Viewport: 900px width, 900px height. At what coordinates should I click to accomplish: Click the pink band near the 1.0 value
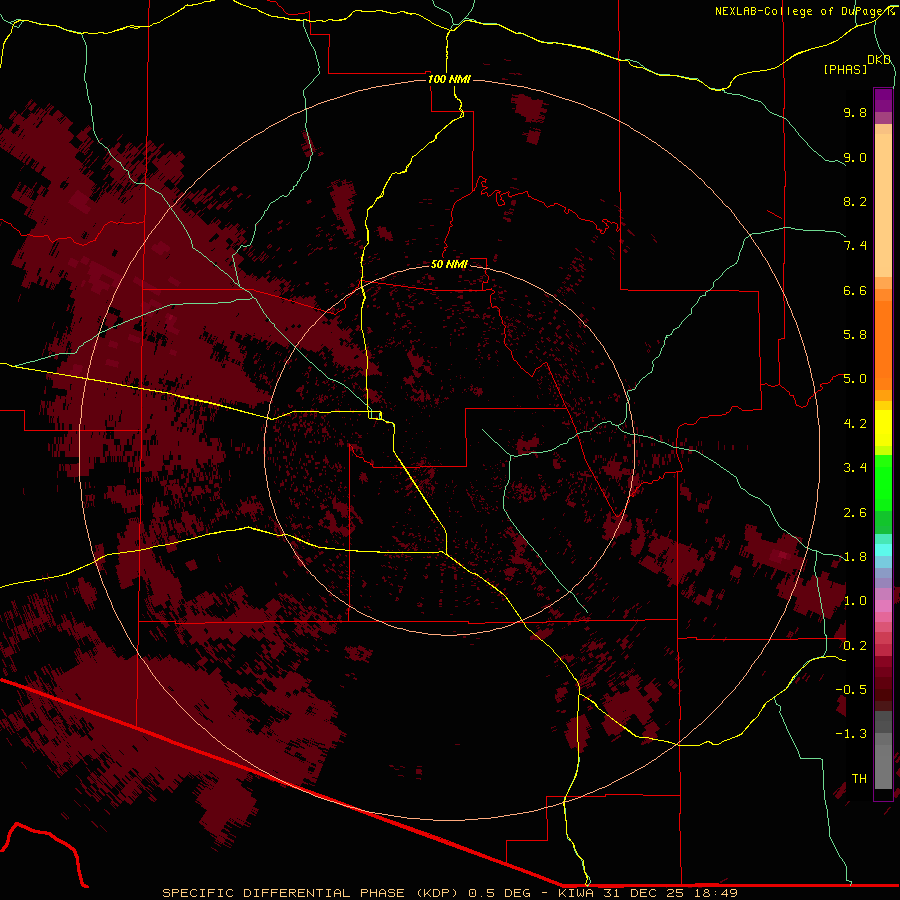point(883,606)
